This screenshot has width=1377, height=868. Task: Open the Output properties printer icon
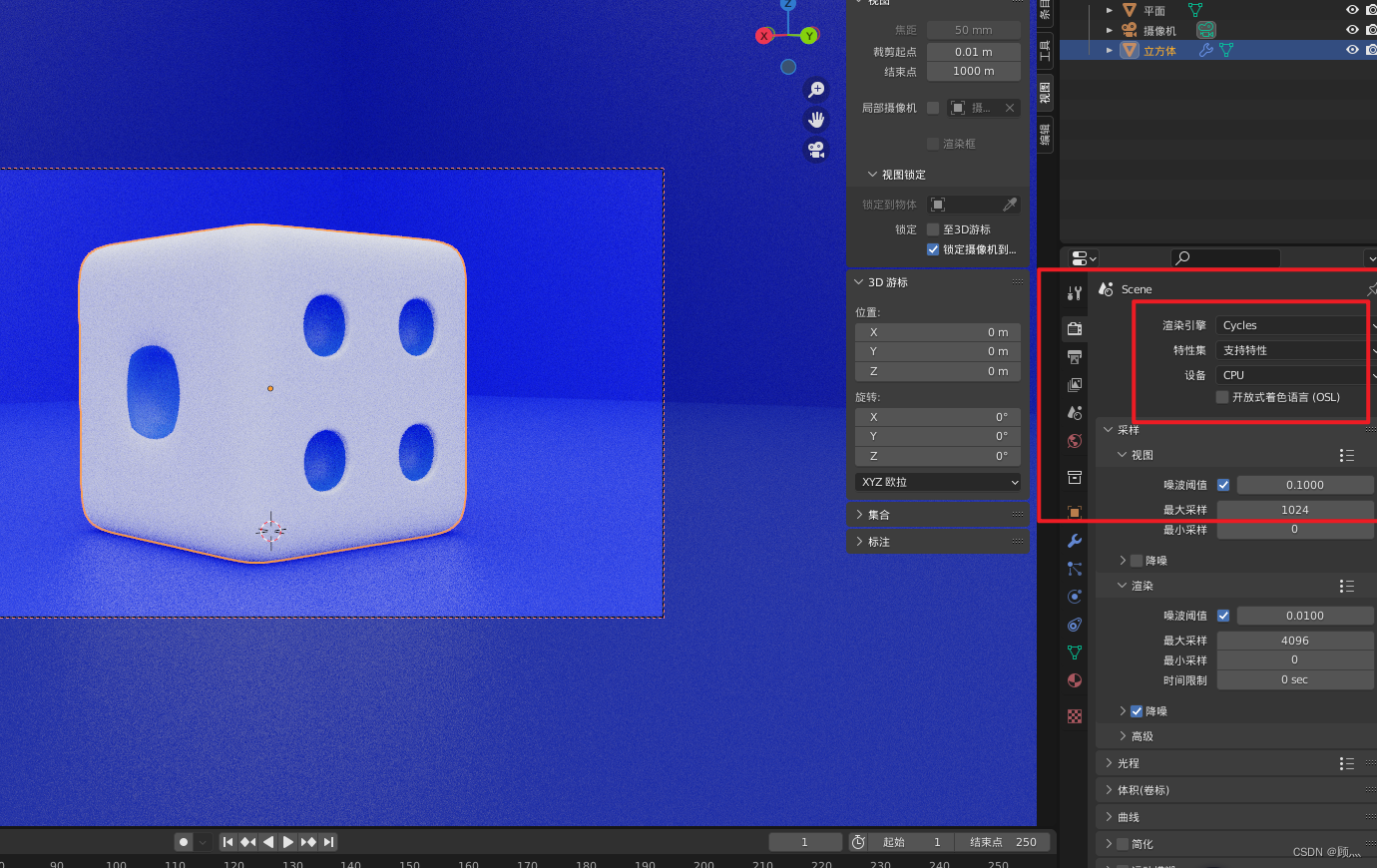[x=1075, y=356]
